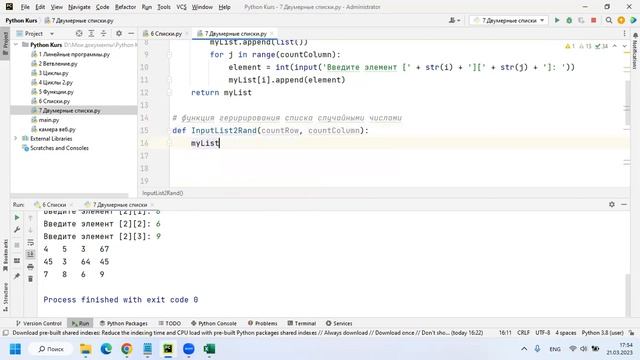Open Bookmarks side tool window
Screen dimensions: 640x360
coord(5,256)
